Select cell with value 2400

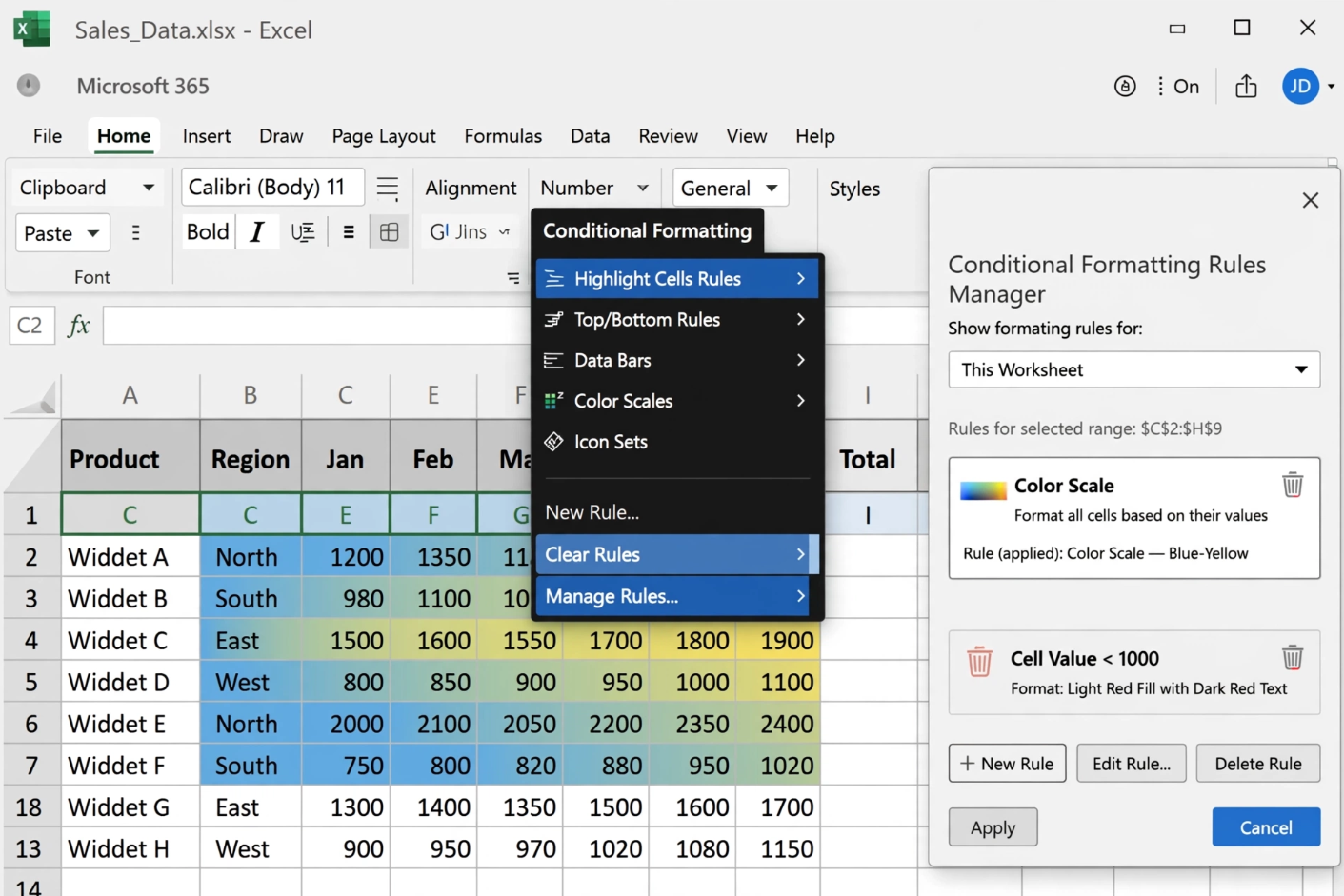coord(777,724)
